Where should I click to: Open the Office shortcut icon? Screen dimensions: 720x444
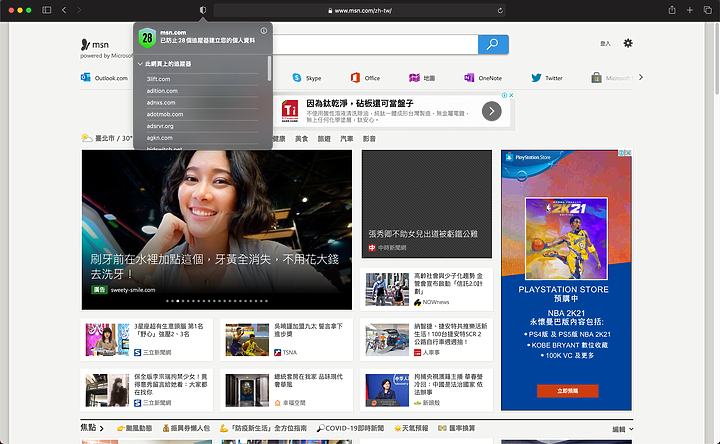[x=355, y=78]
